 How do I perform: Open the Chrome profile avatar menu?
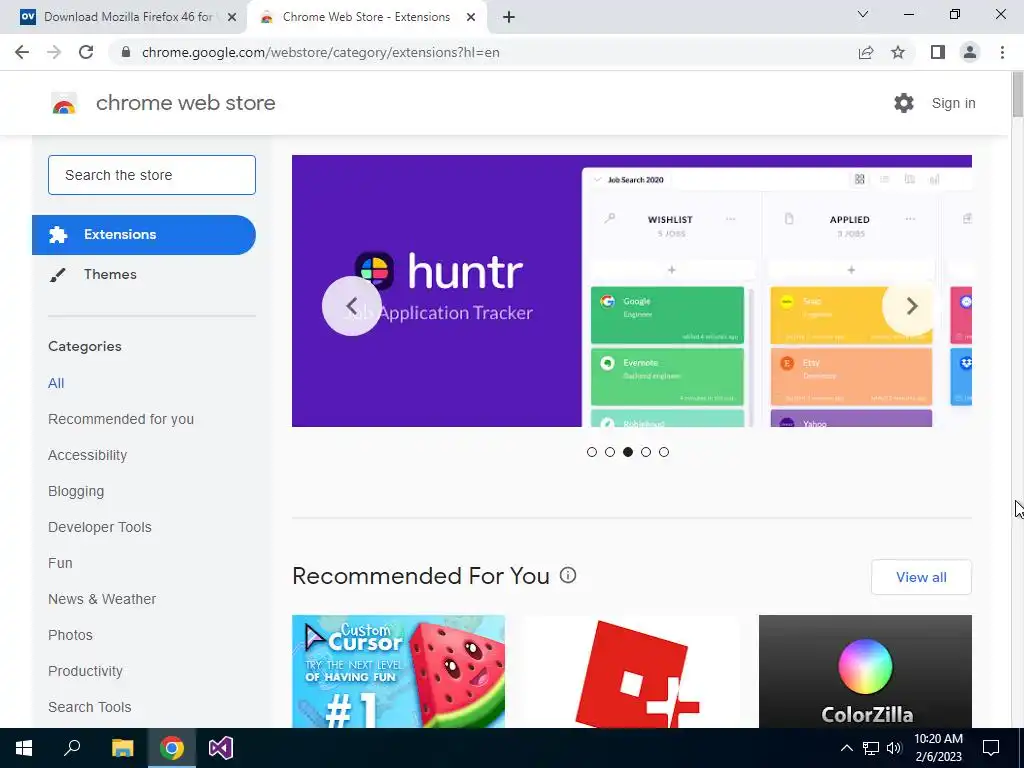(x=970, y=52)
